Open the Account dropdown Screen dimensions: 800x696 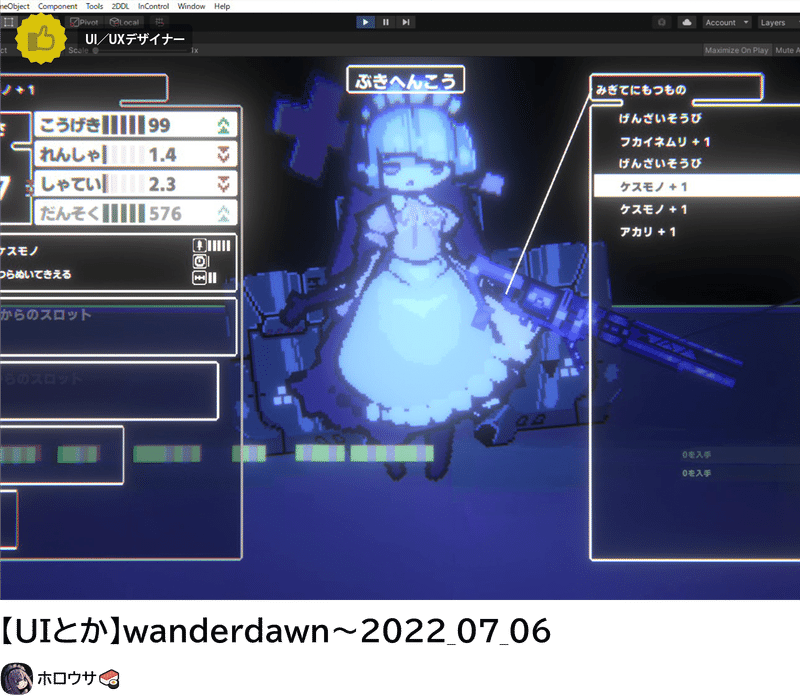click(x=727, y=22)
